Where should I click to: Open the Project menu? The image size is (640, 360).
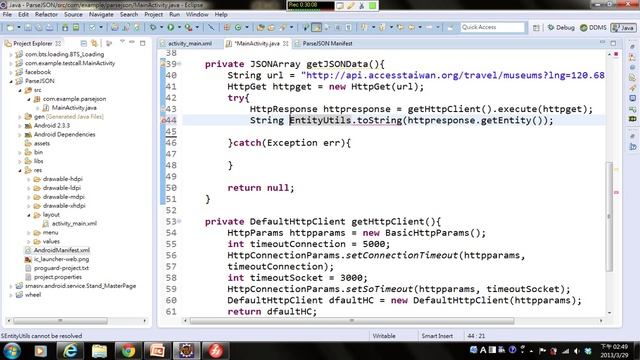tap(153, 14)
